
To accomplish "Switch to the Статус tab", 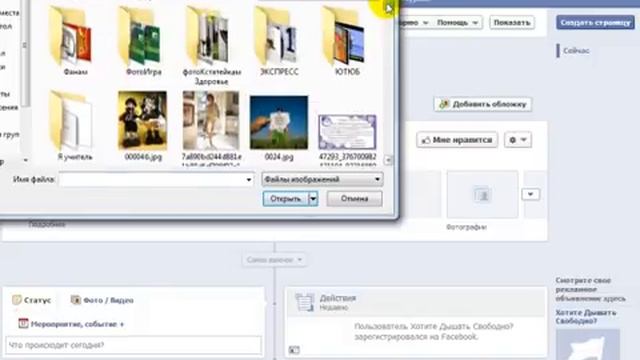I will (x=31, y=300).
